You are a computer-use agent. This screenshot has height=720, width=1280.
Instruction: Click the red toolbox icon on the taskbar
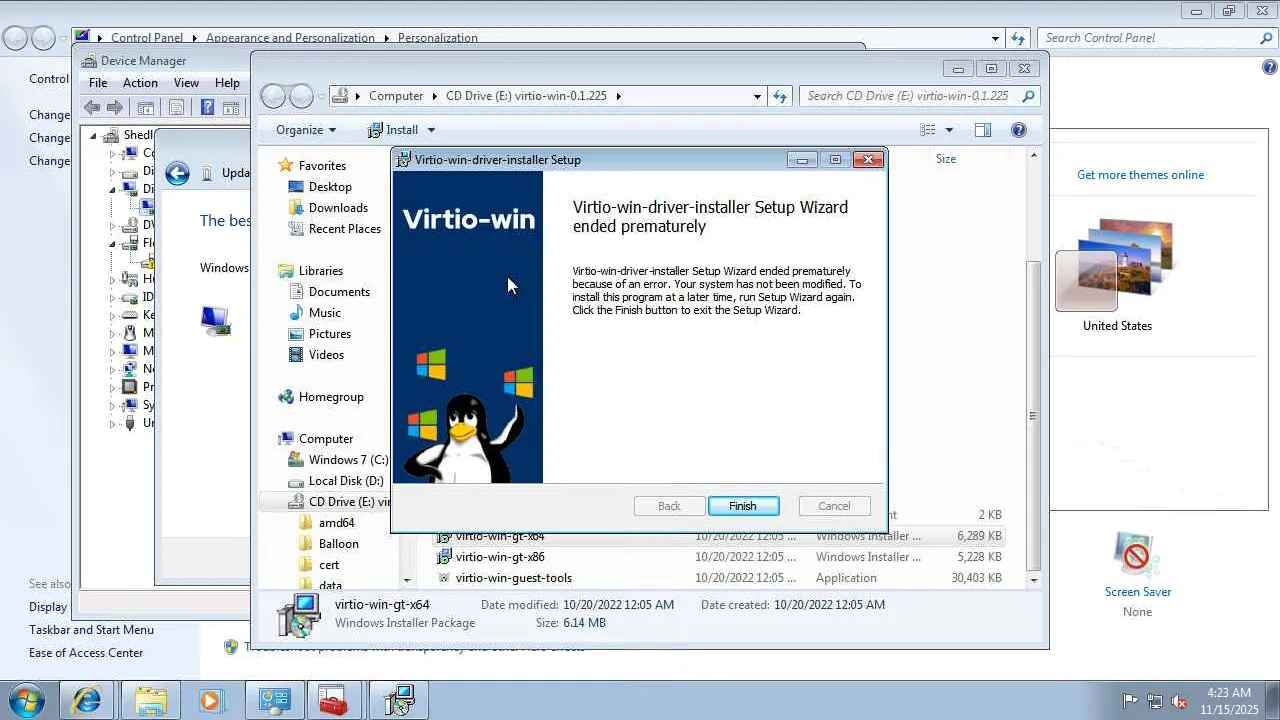[333, 700]
